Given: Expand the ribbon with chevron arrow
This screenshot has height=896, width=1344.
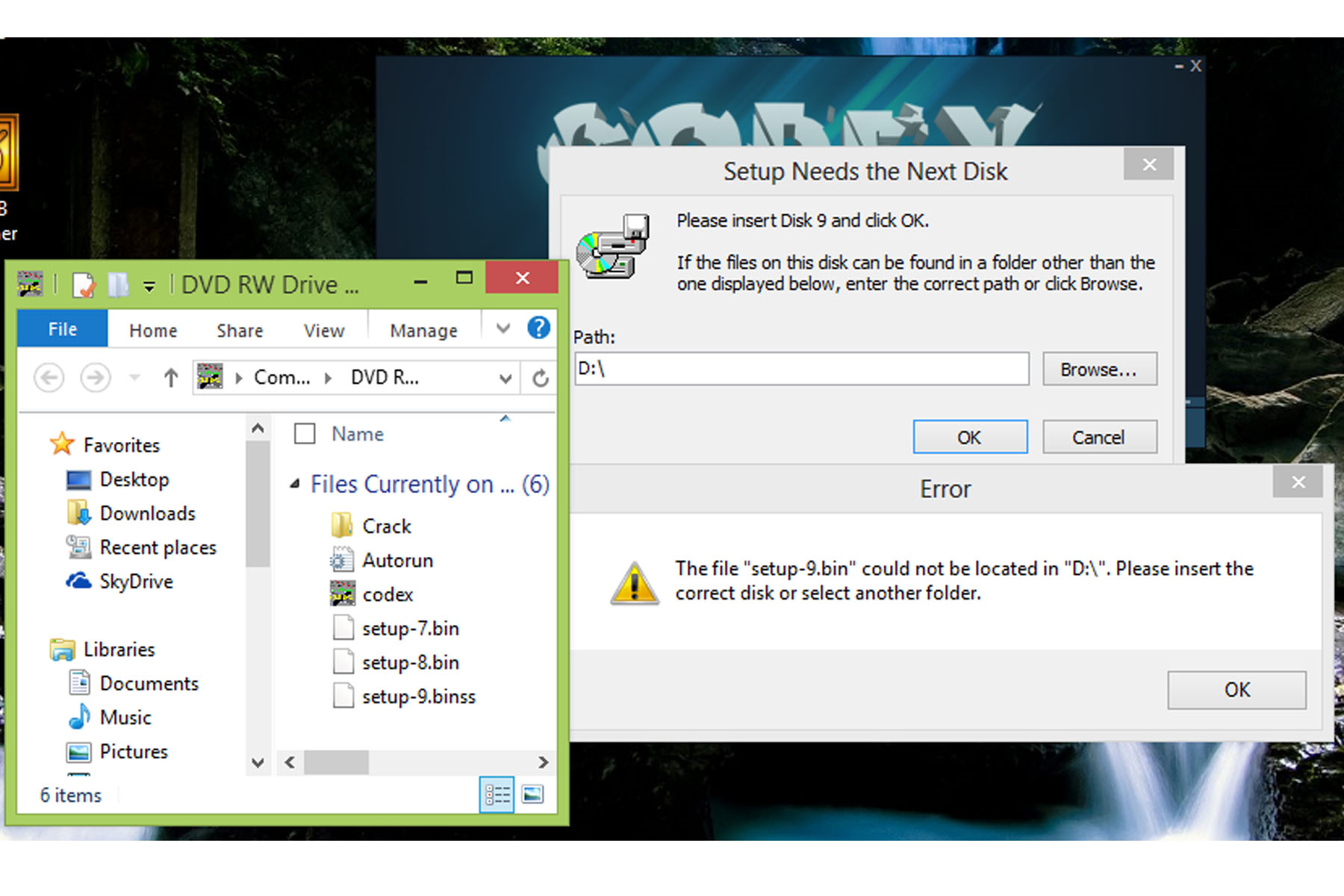Looking at the screenshot, I should point(503,329).
